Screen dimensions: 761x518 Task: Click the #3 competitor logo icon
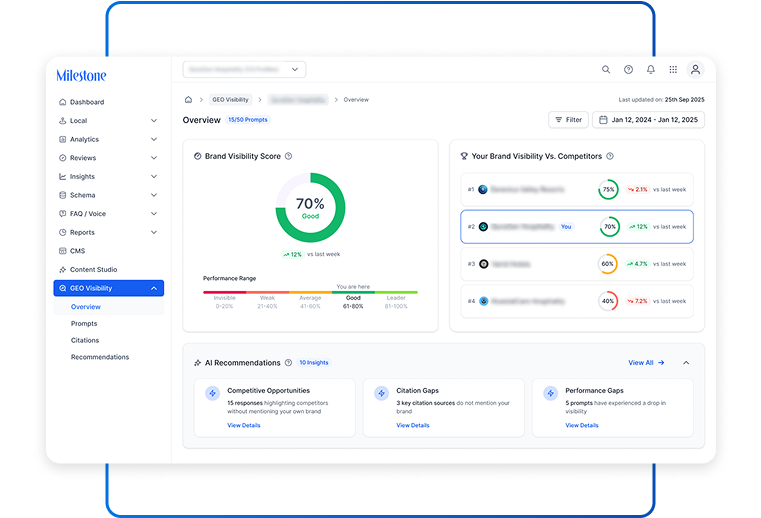point(484,264)
